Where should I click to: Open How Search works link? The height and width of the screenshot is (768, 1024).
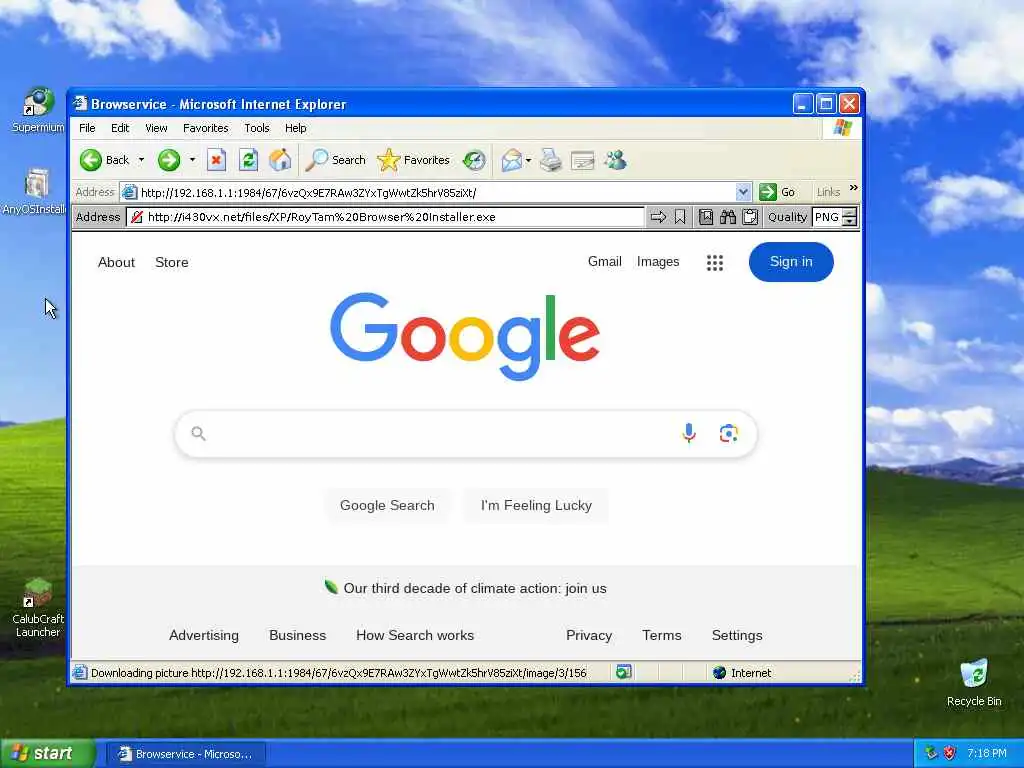(x=415, y=635)
